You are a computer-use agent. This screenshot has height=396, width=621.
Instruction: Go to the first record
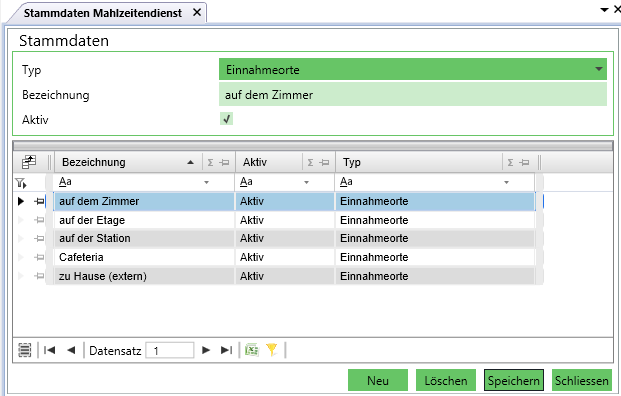[x=50, y=350]
